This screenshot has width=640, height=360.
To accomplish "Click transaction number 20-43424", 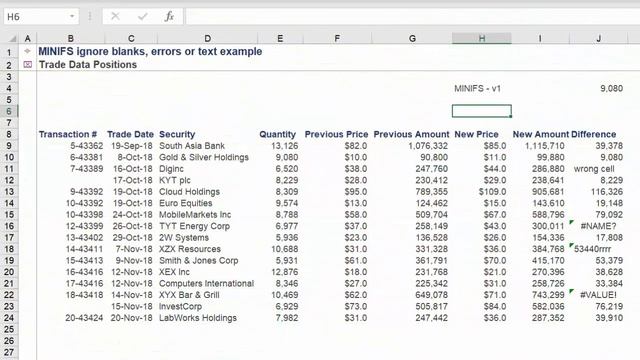I will tap(84, 318).
